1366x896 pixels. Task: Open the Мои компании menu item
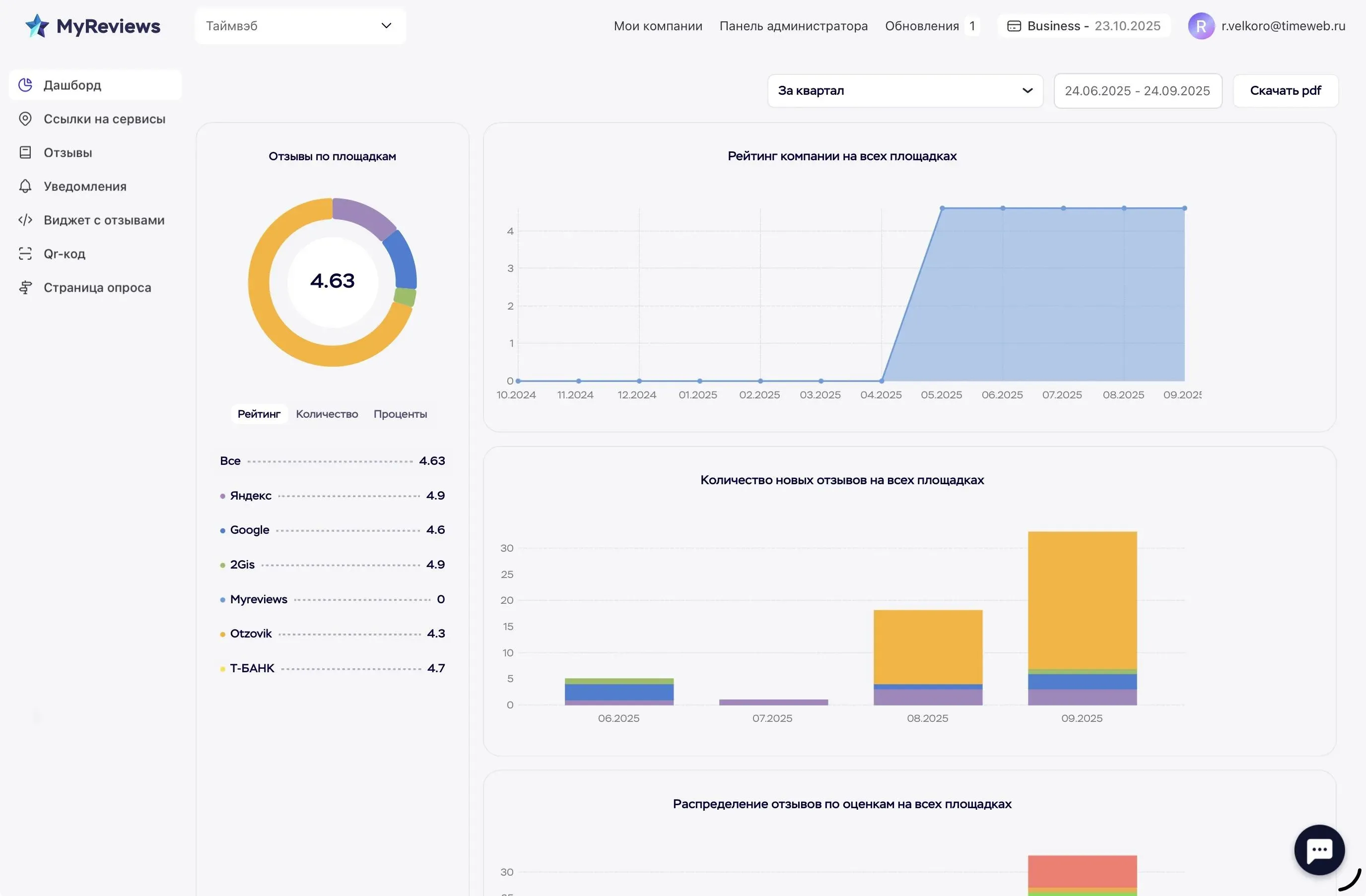(658, 26)
